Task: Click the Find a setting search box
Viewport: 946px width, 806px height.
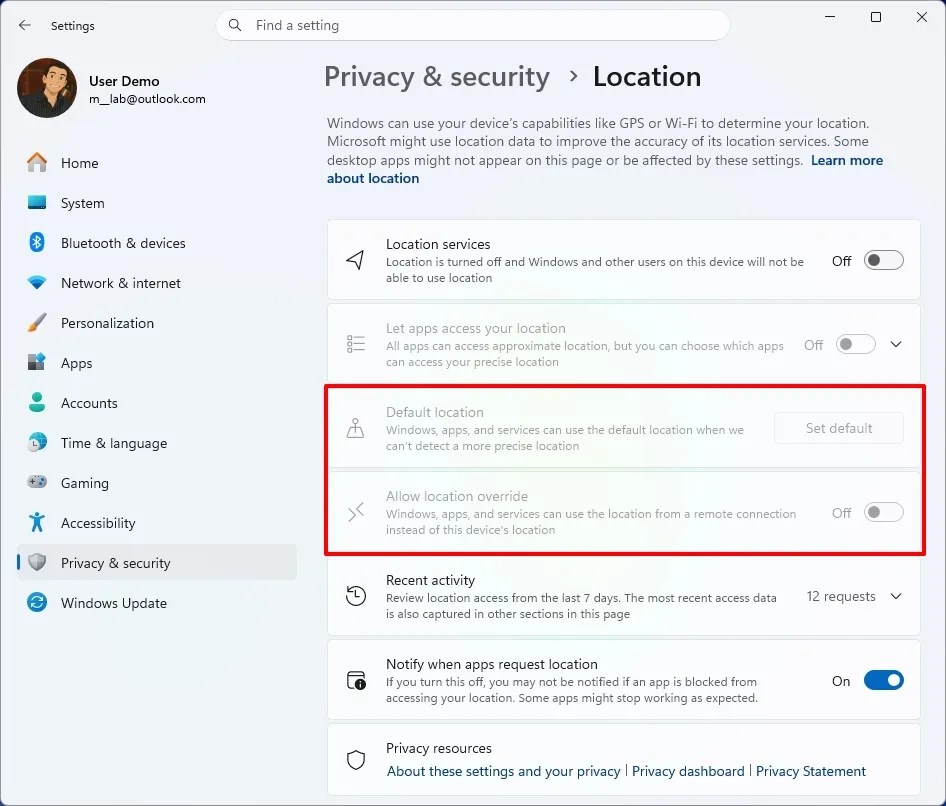Action: (x=473, y=25)
